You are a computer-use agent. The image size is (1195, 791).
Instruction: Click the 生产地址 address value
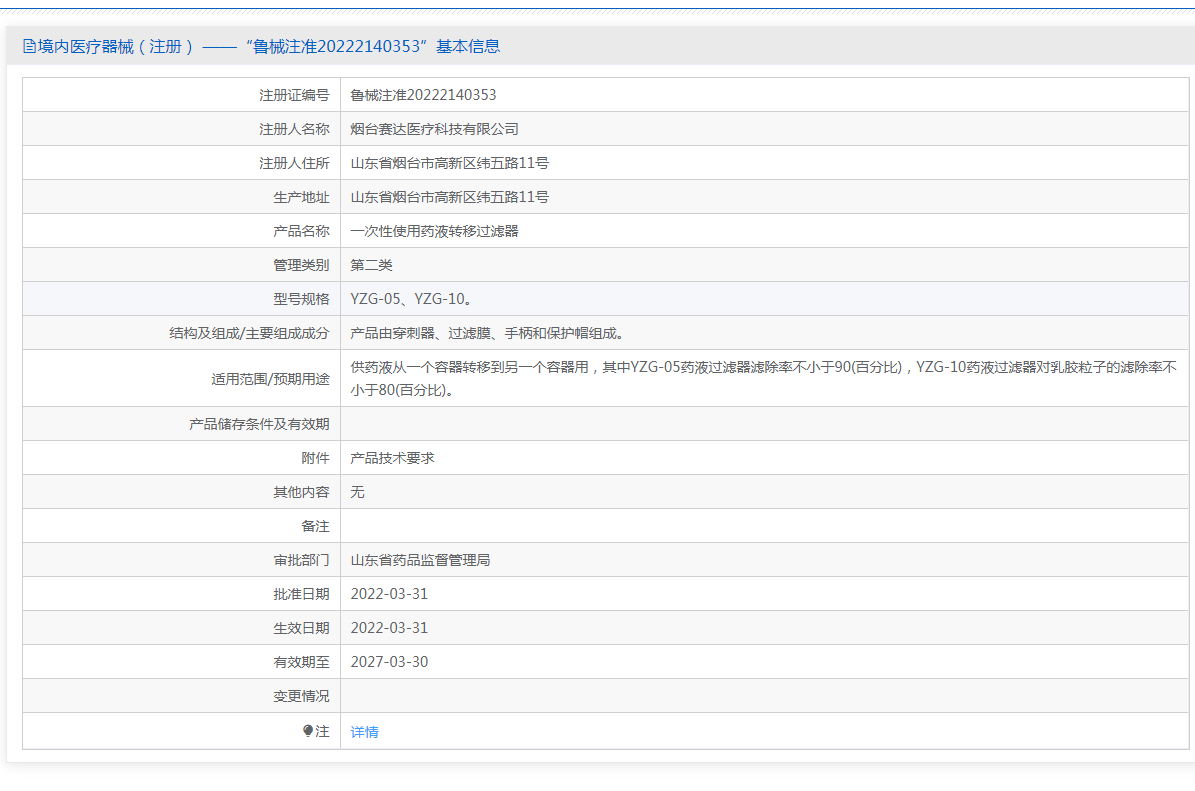(449, 197)
